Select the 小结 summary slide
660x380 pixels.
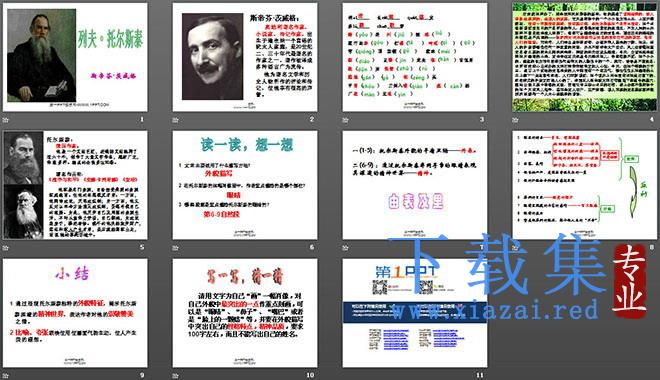click(75, 313)
